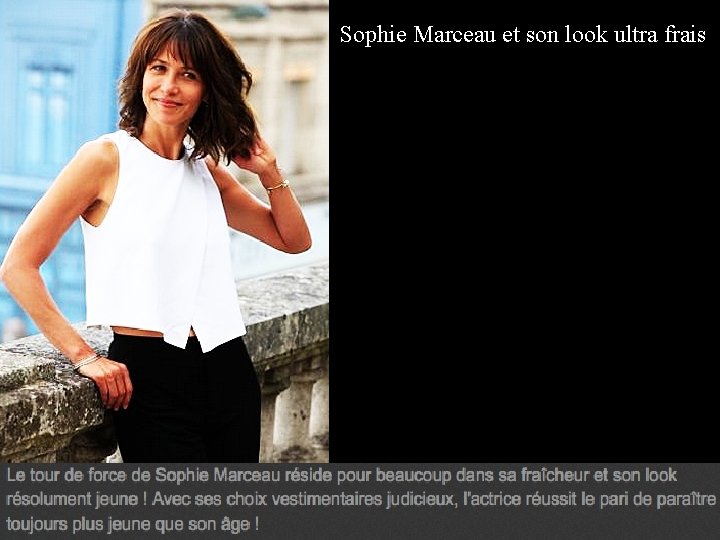Click the hand resting on the stone ledge
Image resolution: width=720 pixels, height=540 pixels.
coord(109,382)
